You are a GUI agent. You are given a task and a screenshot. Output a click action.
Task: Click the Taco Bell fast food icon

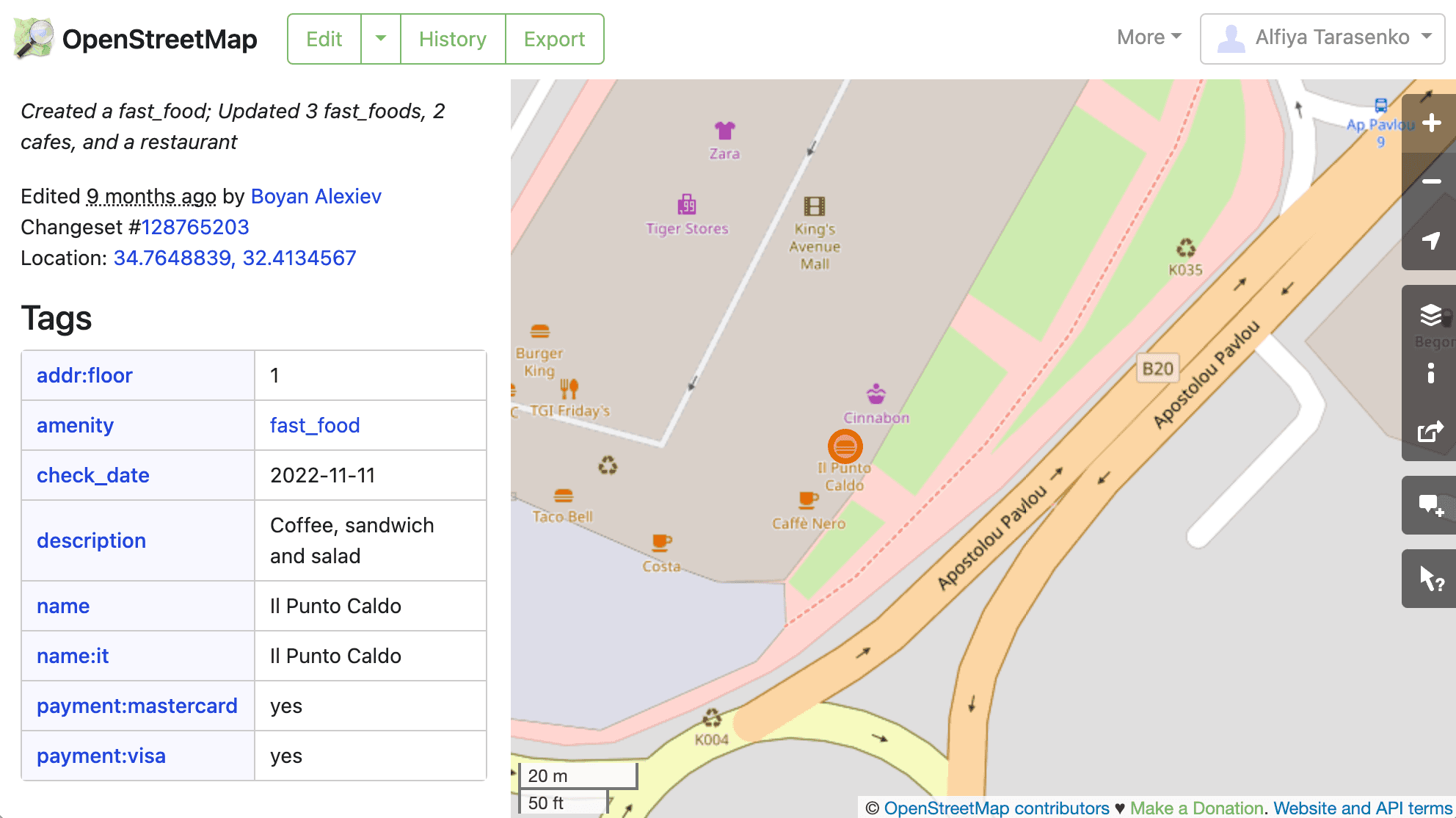(x=564, y=496)
